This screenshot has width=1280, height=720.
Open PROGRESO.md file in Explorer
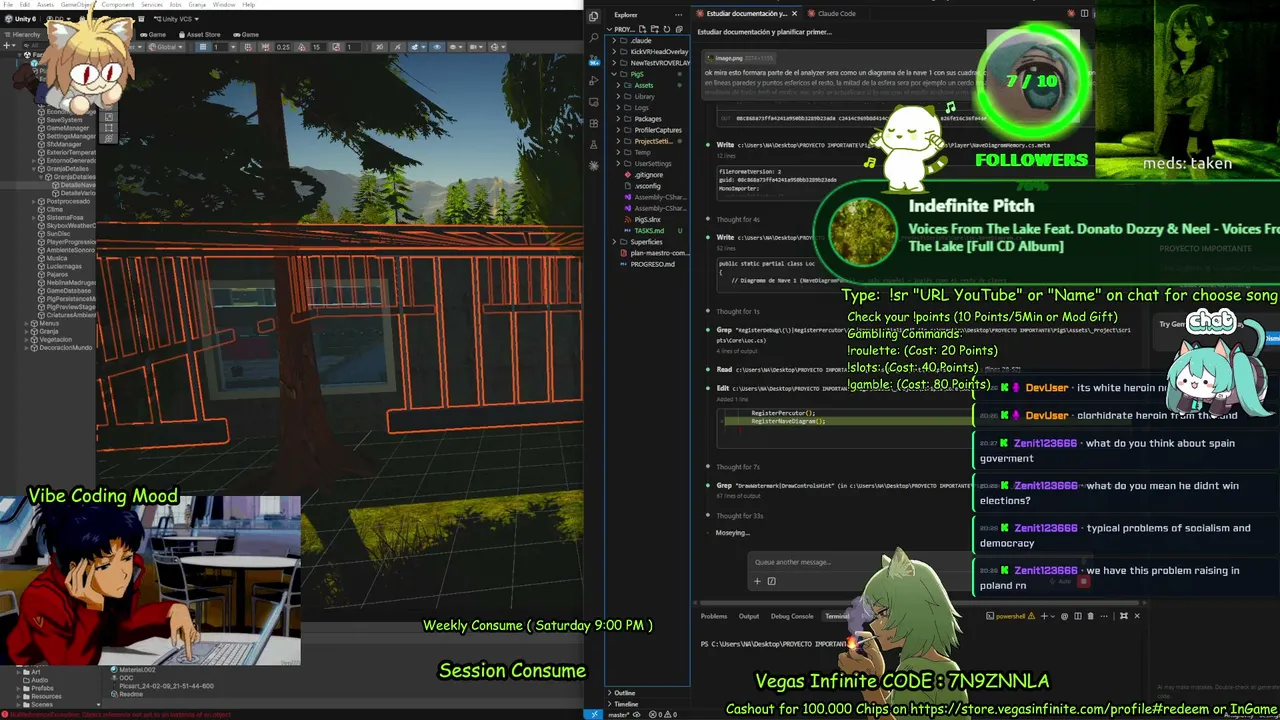pos(652,264)
